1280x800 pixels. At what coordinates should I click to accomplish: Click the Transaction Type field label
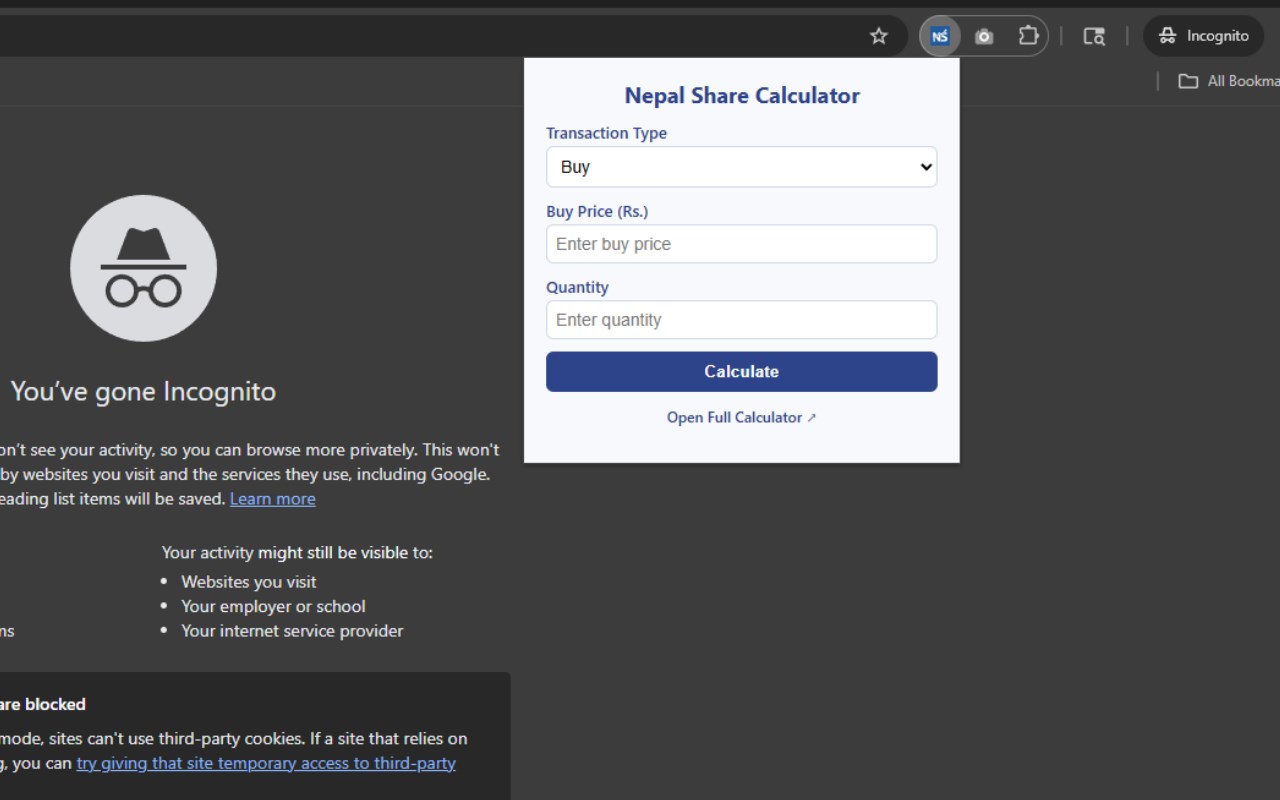[606, 133]
